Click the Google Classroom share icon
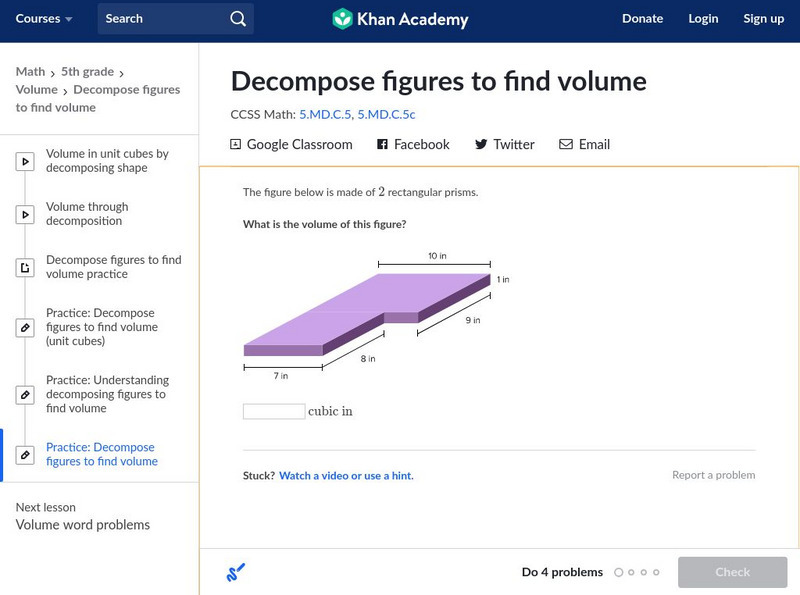 click(236, 144)
